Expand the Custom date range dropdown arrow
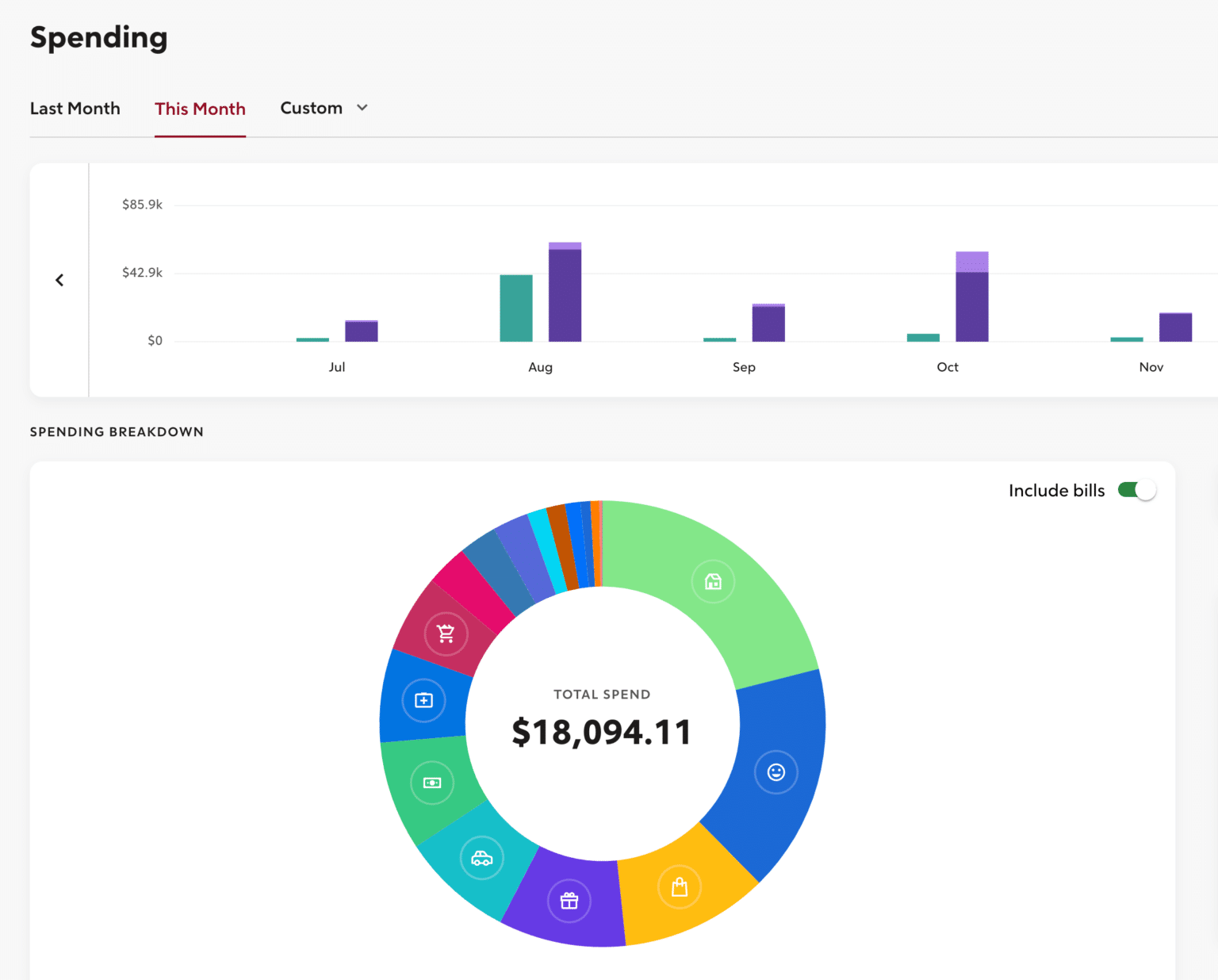The height and width of the screenshot is (980, 1218). tap(362, 108)
